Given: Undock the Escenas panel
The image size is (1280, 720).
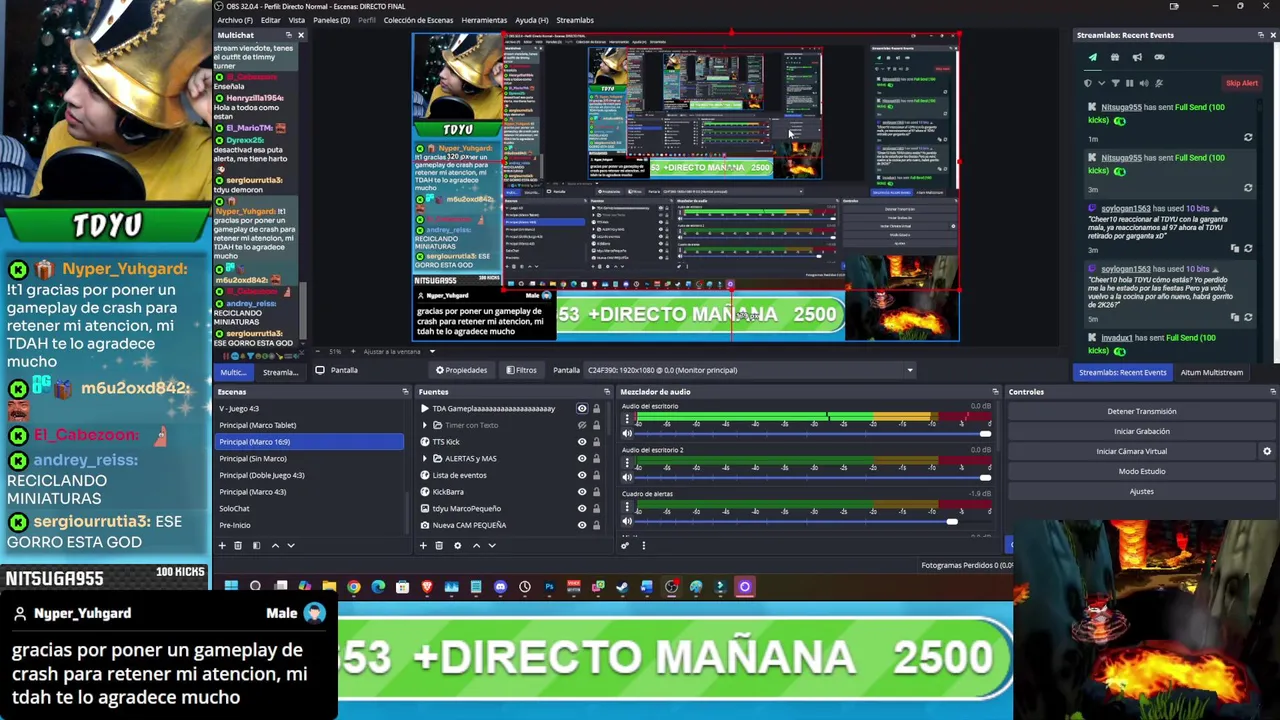Looking at the screenshot, I should [405, 392].
